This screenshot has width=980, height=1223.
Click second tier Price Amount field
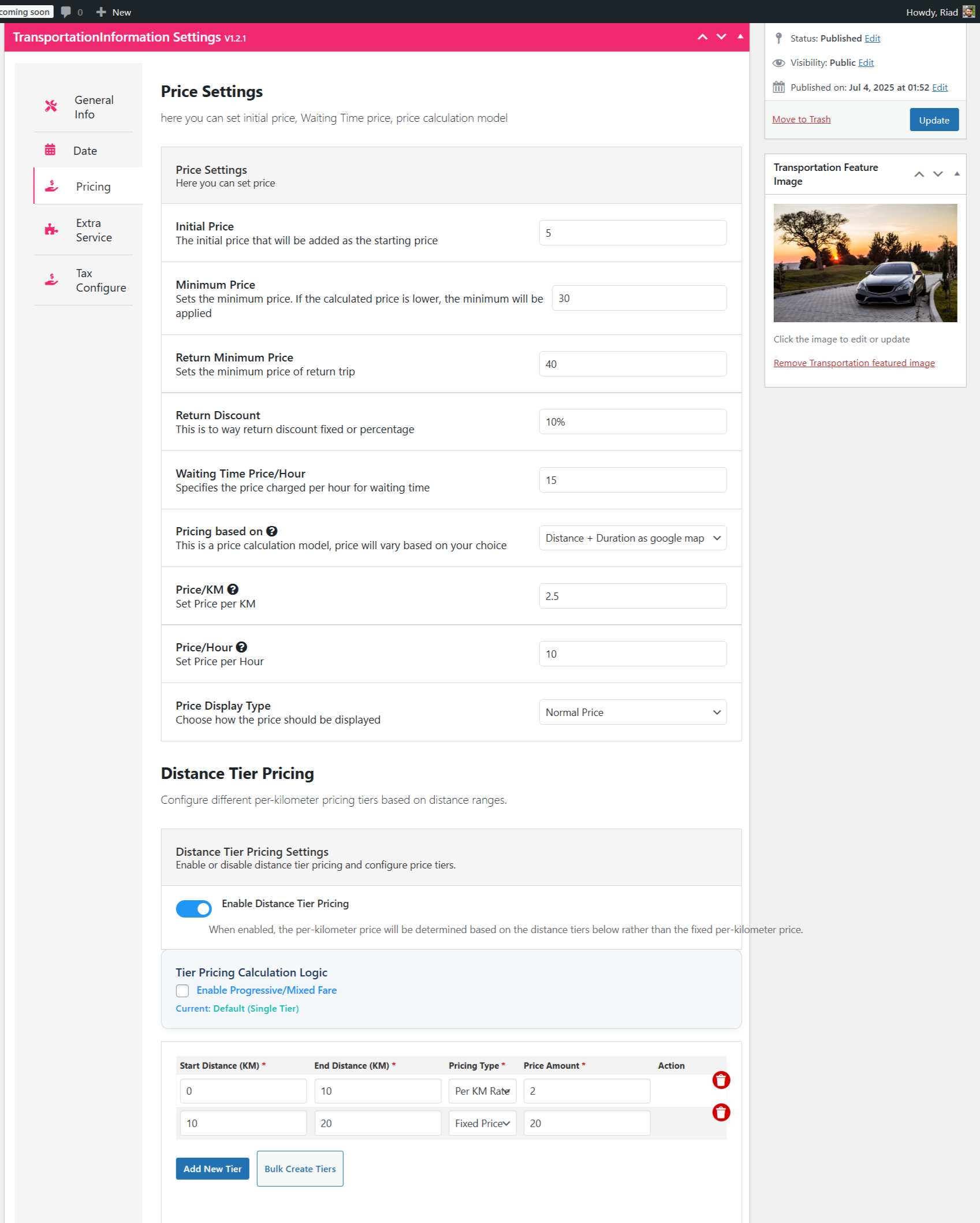click(x=587, y=1123)
